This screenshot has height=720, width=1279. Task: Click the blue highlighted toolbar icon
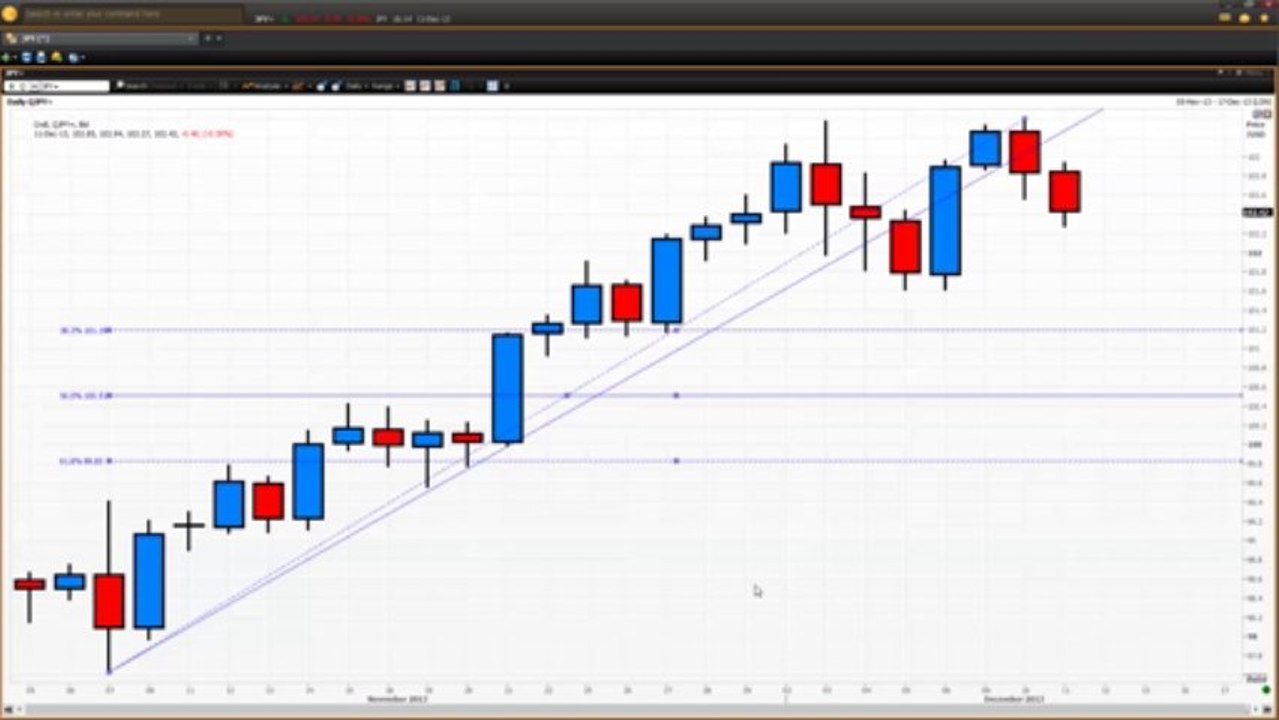pyautogui.click(x=454, y=86)
